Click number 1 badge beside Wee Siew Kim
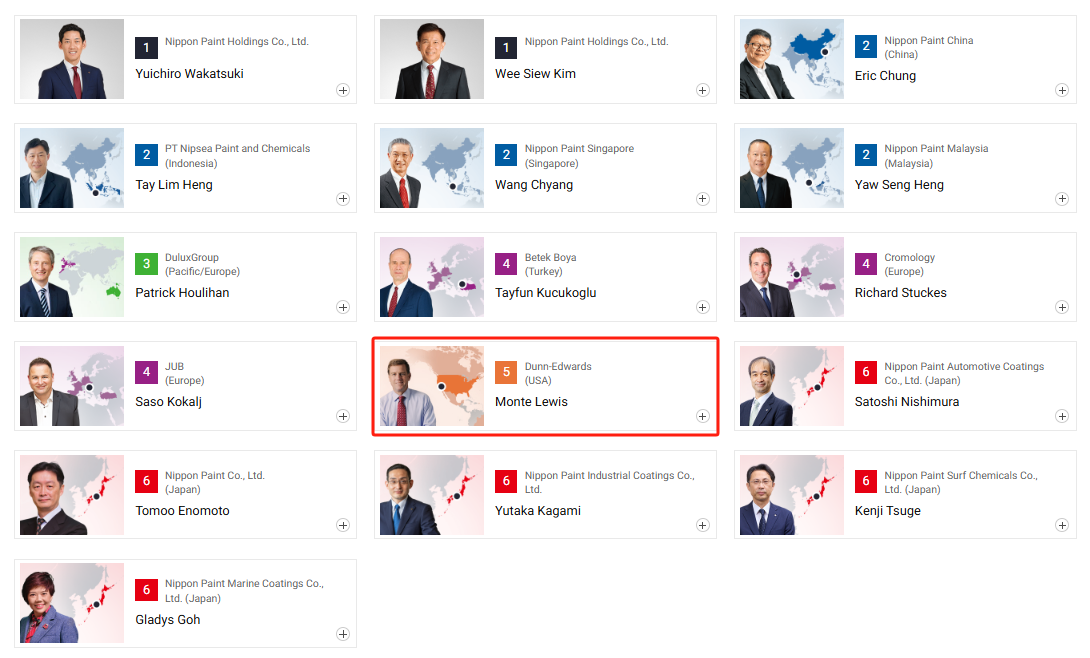This screenshot has height=658, width=1090. [x=506, y=48]
